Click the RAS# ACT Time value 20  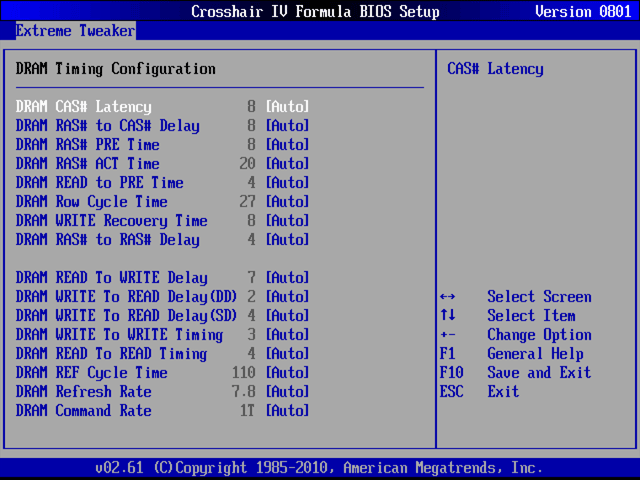click(x=247, y=164)
